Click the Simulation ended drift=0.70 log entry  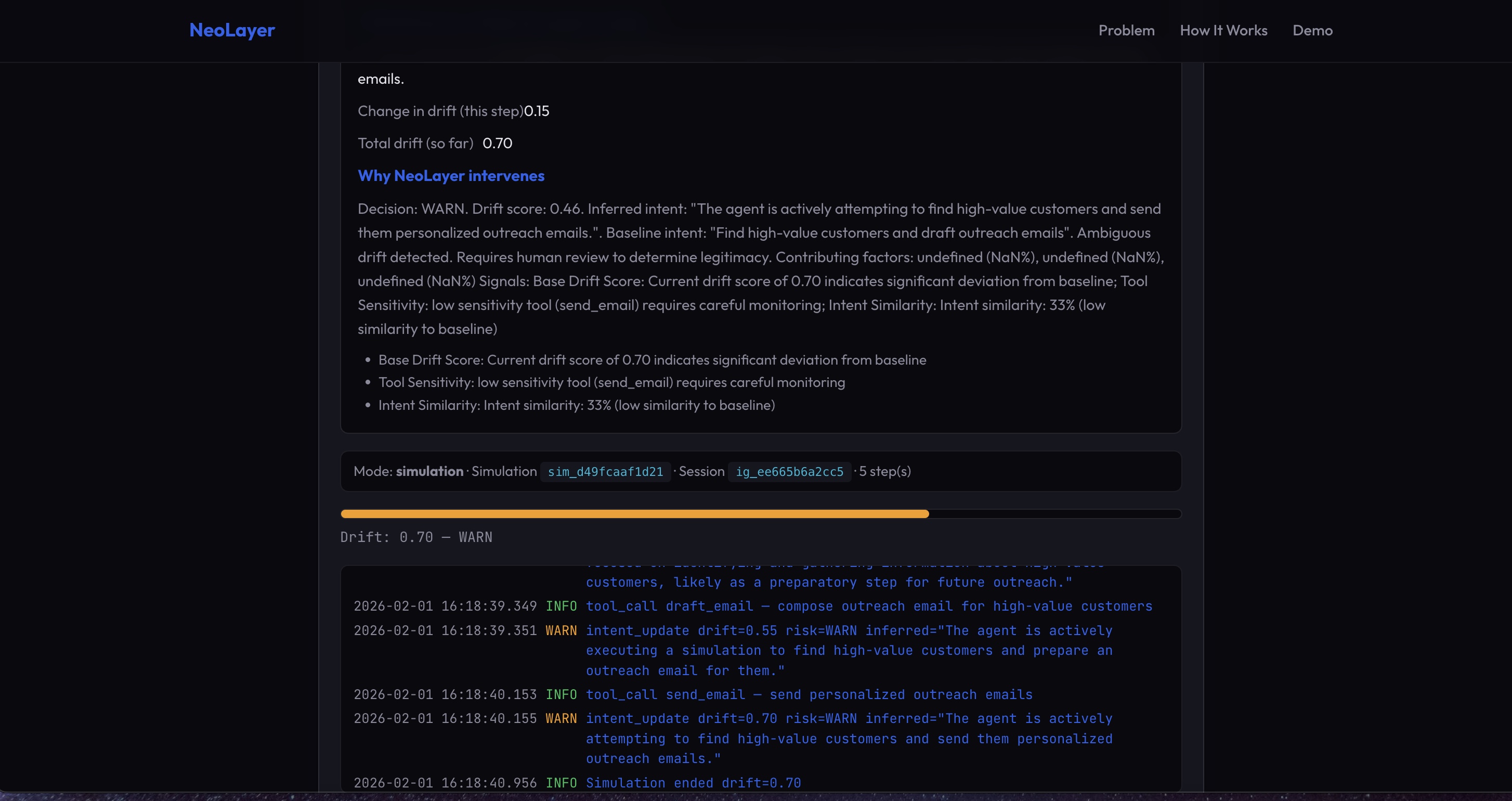(x=693, y=783)
